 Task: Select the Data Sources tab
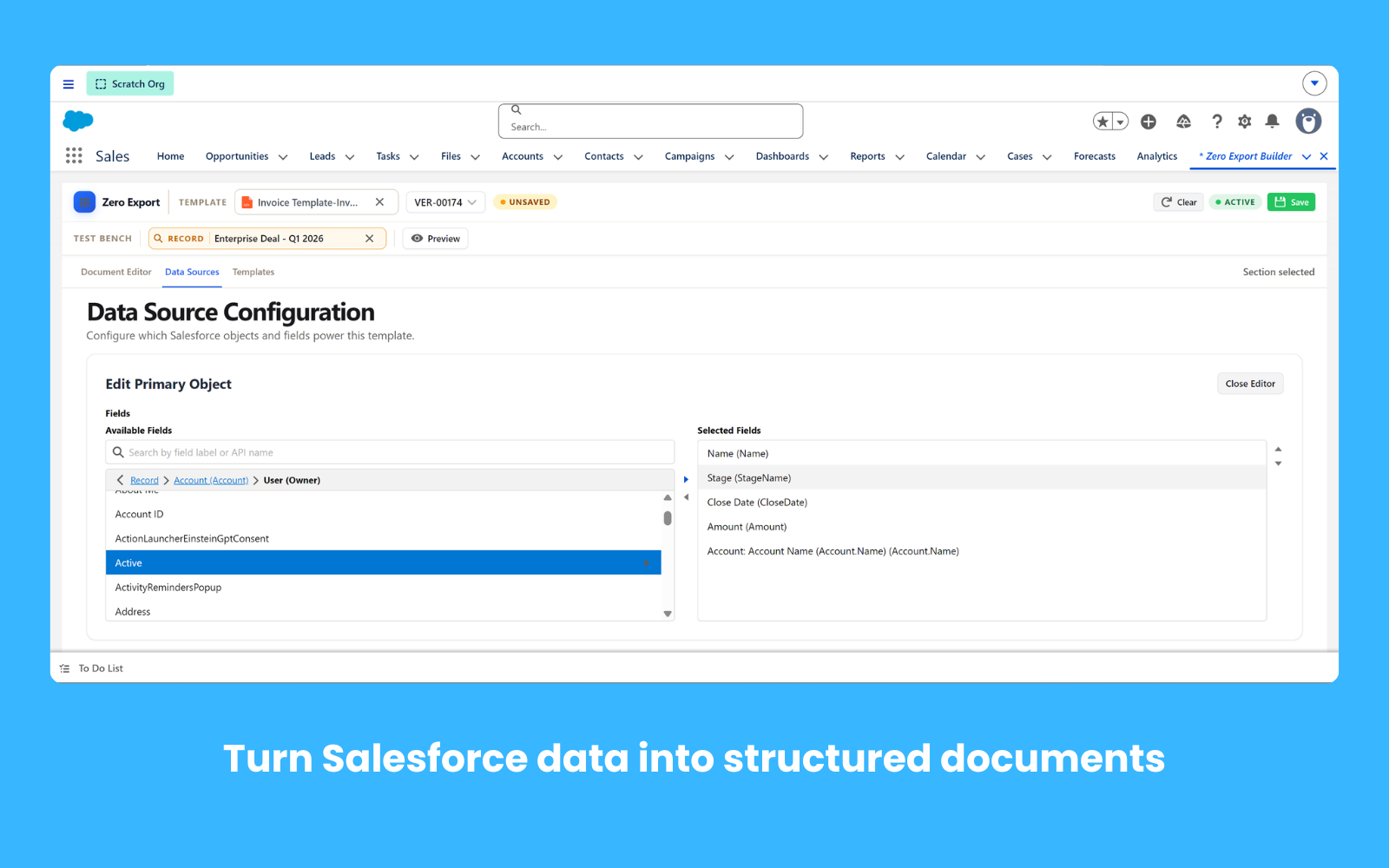[192, 273]
